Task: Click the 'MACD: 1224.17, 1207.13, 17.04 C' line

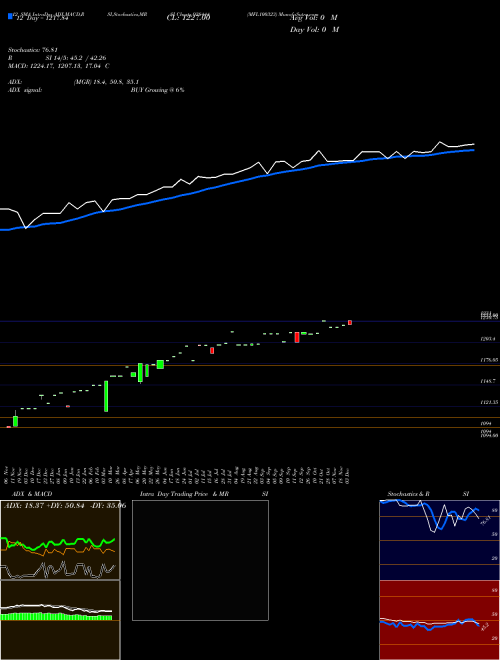Action: [x=59, y=66]
